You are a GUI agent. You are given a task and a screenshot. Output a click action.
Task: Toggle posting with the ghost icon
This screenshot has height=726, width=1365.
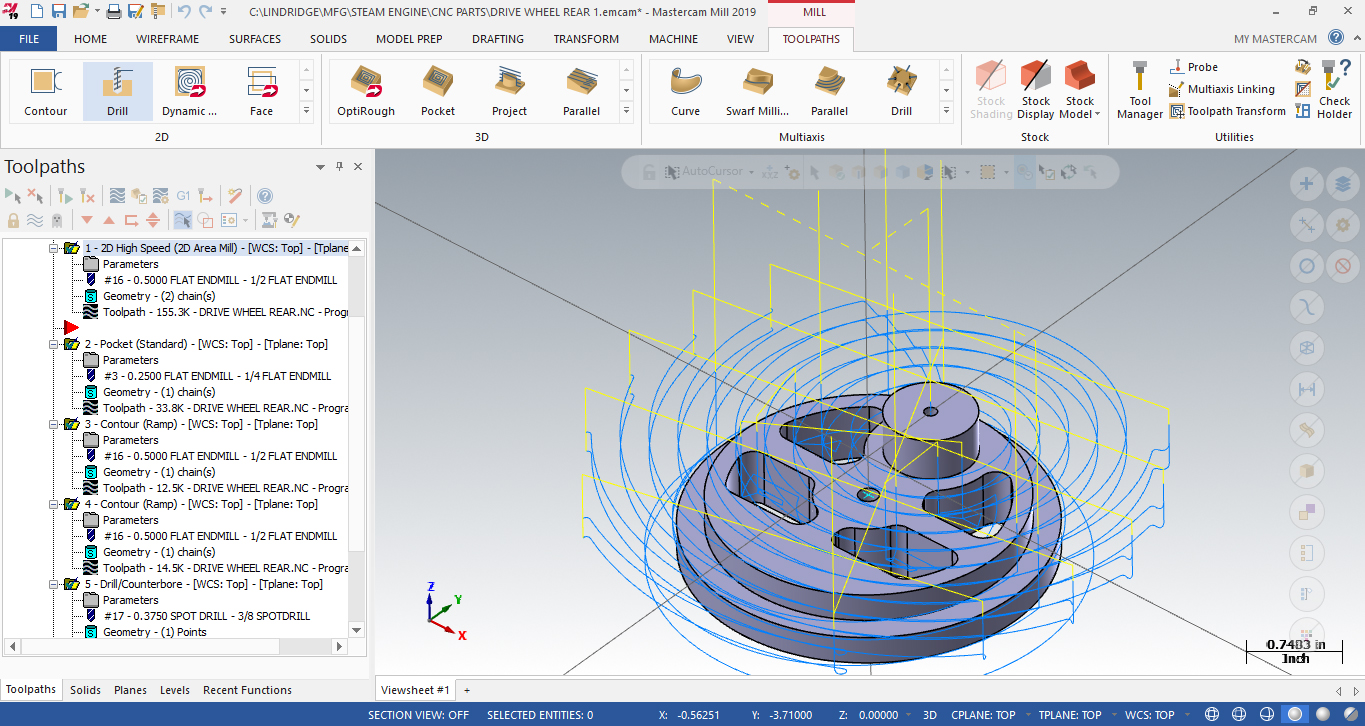point(57,220)
